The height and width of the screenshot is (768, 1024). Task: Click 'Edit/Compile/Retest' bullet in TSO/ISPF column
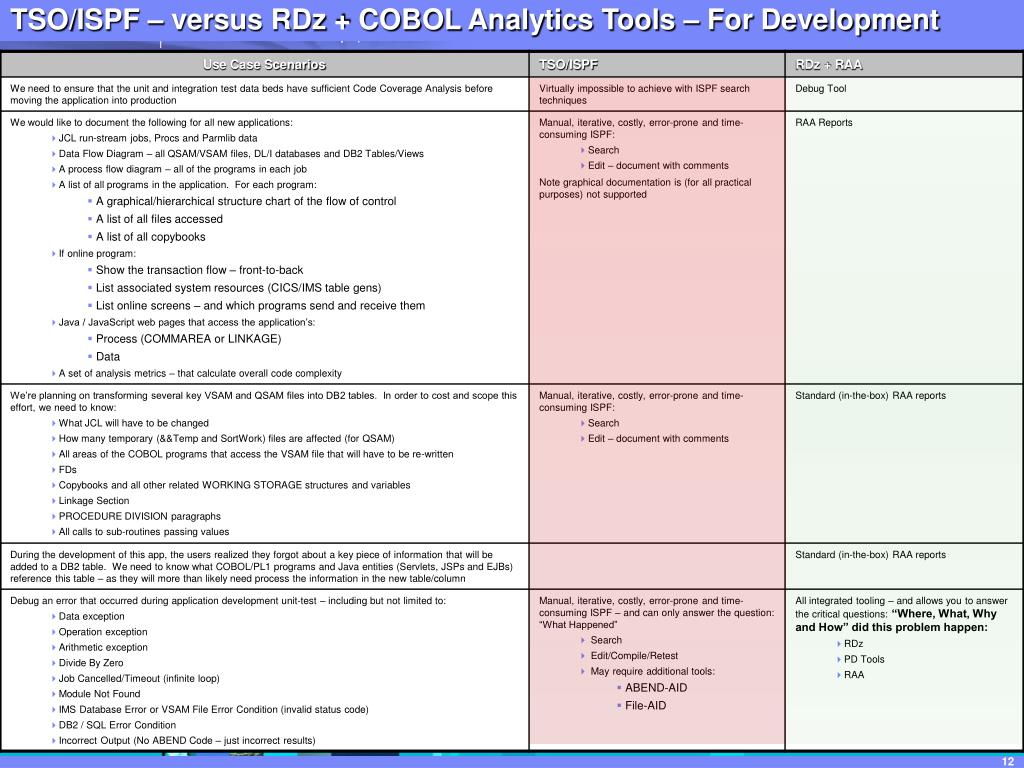click(x=633, y=656)
